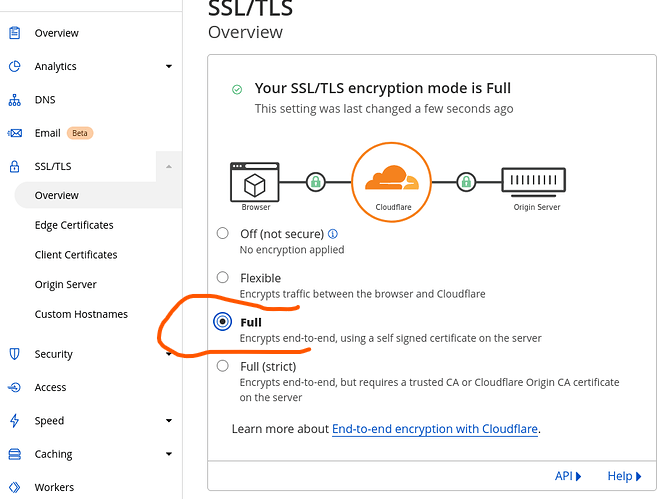Expand the API link at card bottom
This screenshot has width=659, height=499.
click(568, 476)
